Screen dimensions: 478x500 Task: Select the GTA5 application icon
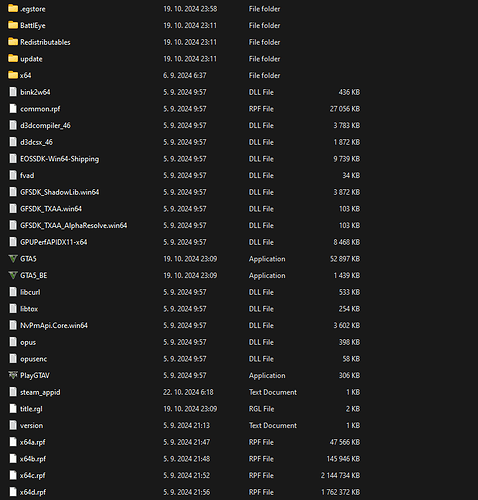pyautogui.click(x=13, y=259)
